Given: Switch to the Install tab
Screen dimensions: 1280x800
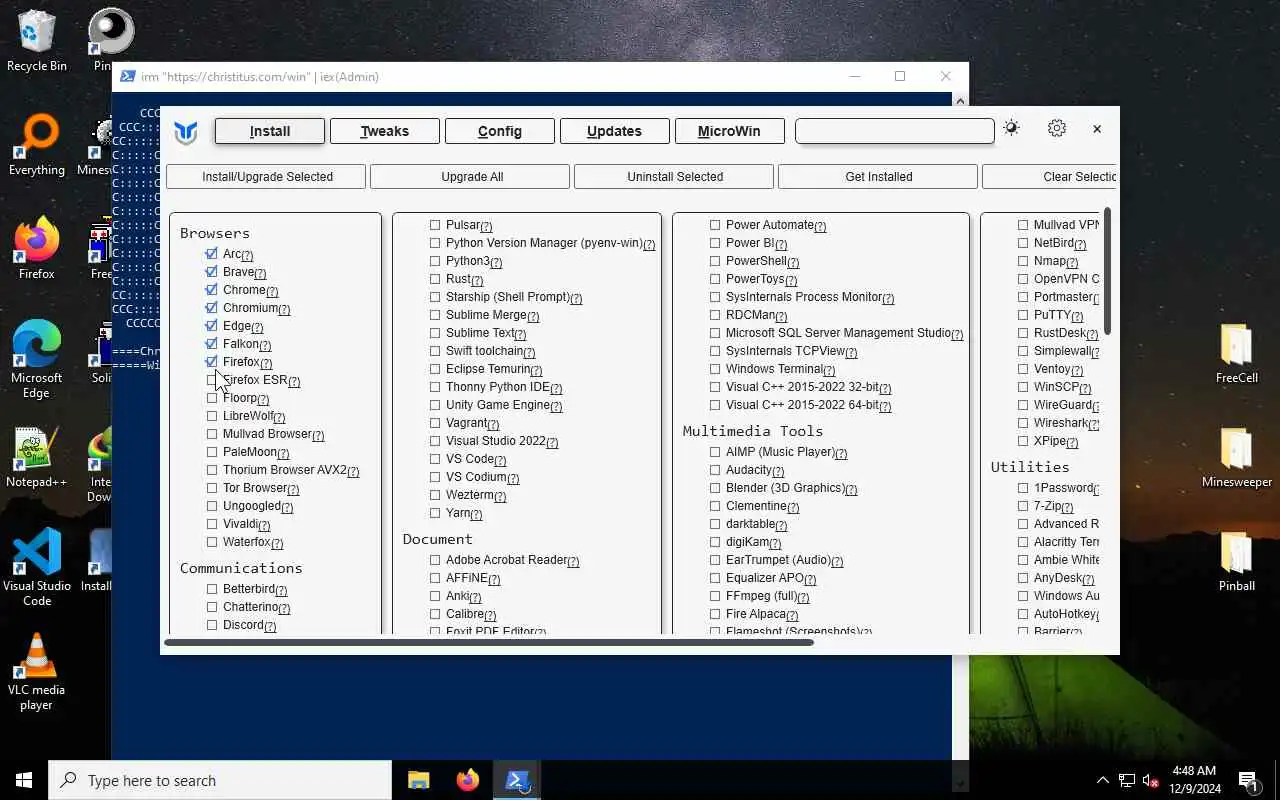Looking at the screenshot, I should click(x=270, y=131).
